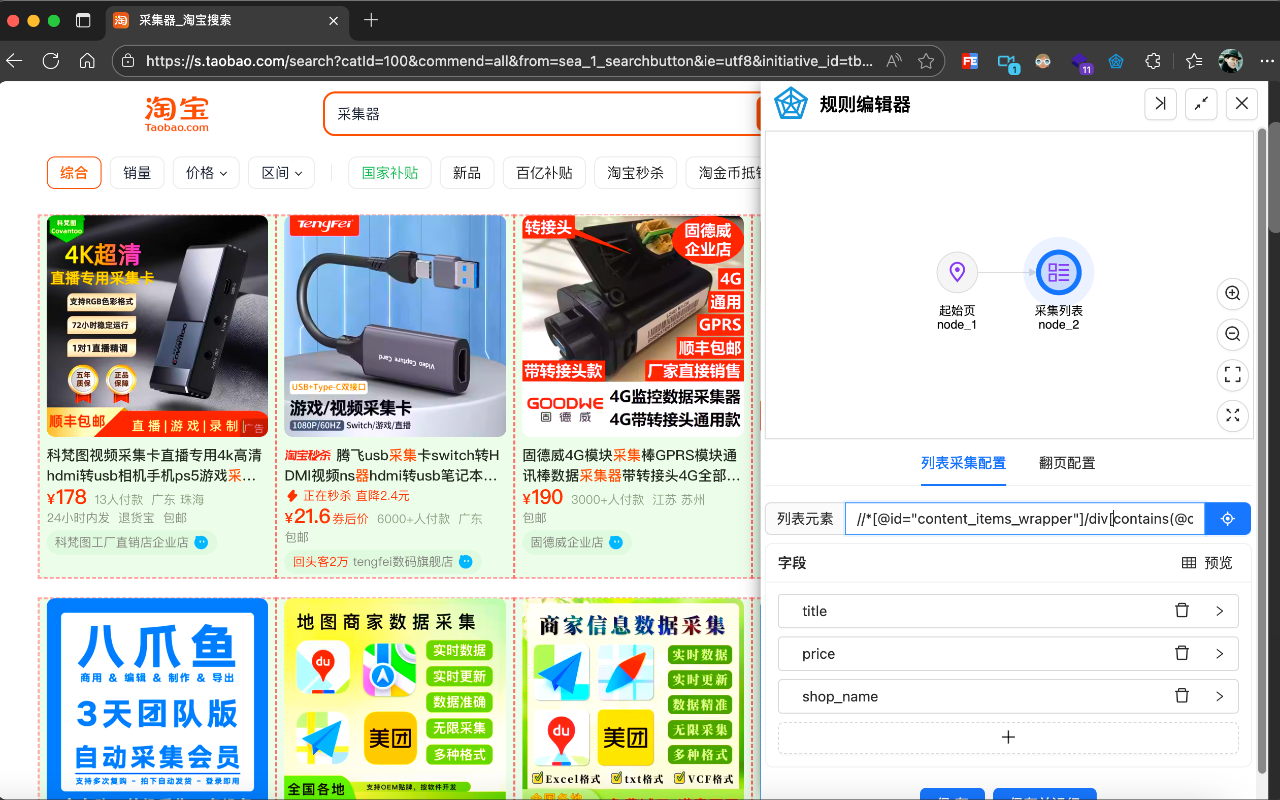Close the 规则编辑器 panel
This screenshot has height=800, width=1280.
tap(1241, 103)
